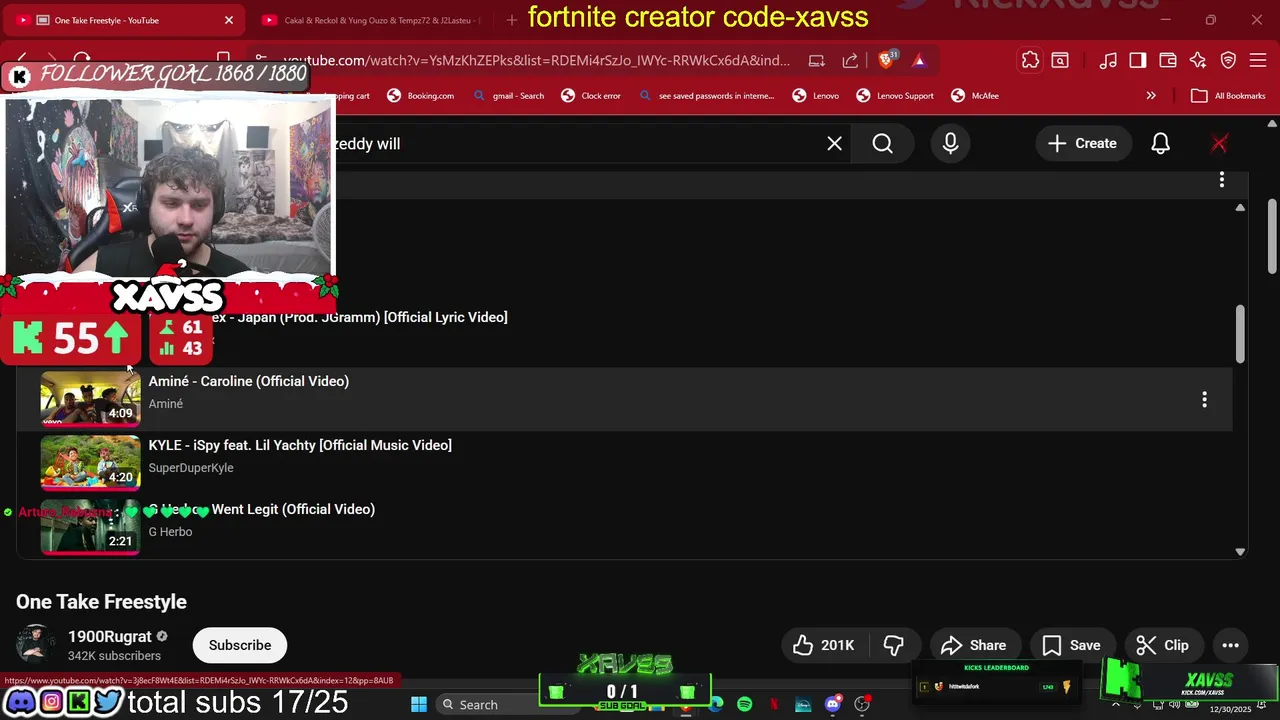Open the Booking.com bookmark
The width and height of the screenshot is (1280, 720).
421,96
